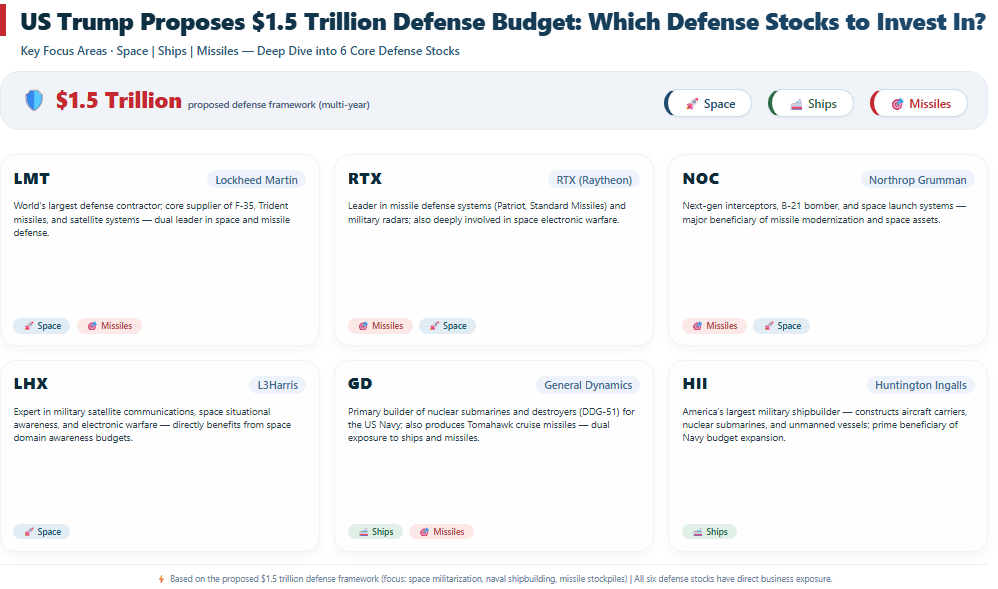Select the Space filter pill at top
This screenshot has height=589, width=998.
tap(709, 104)
